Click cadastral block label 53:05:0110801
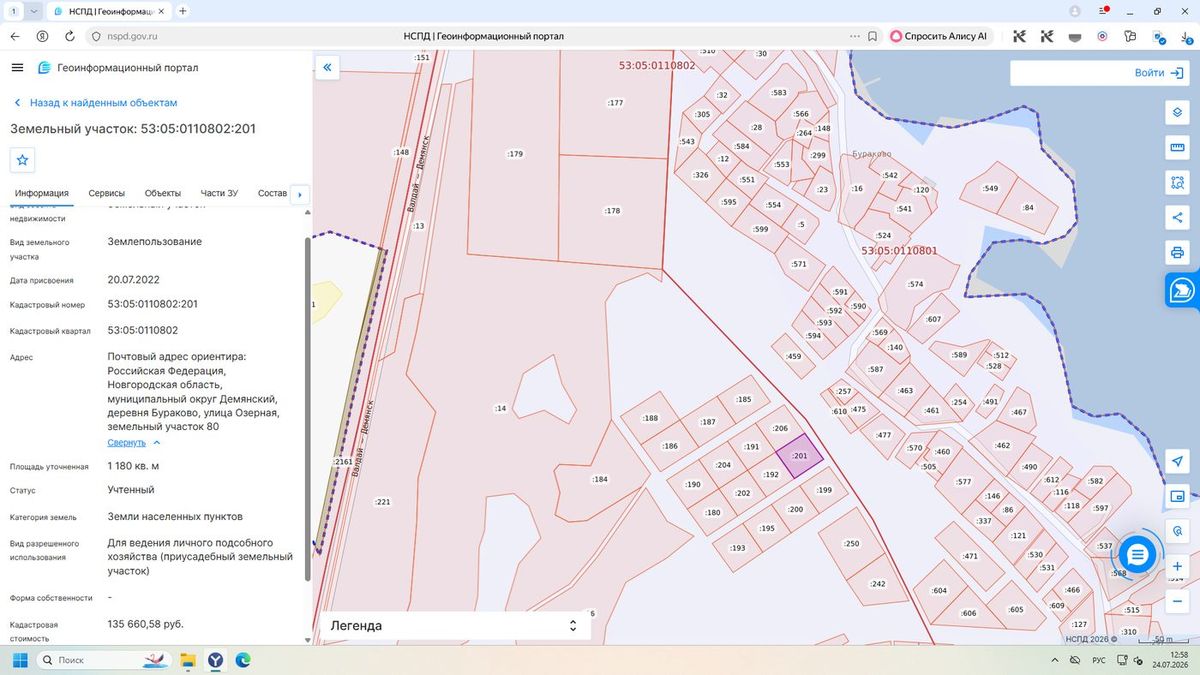The image size is (1200, 675). [x=899, y=251]
